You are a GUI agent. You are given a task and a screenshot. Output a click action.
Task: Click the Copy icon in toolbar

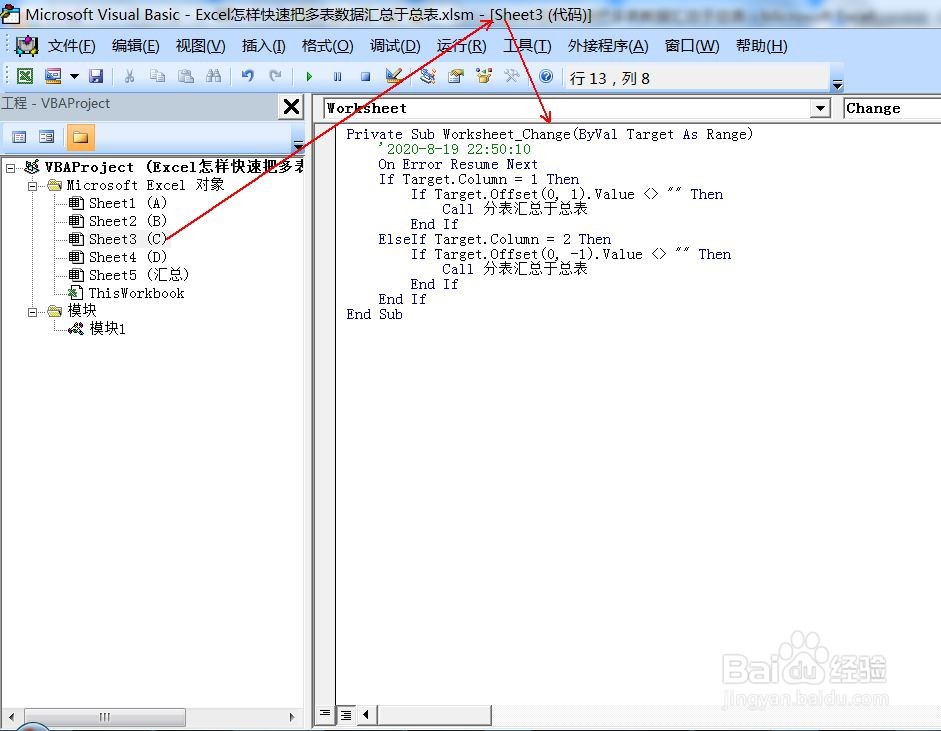point(157,76)
